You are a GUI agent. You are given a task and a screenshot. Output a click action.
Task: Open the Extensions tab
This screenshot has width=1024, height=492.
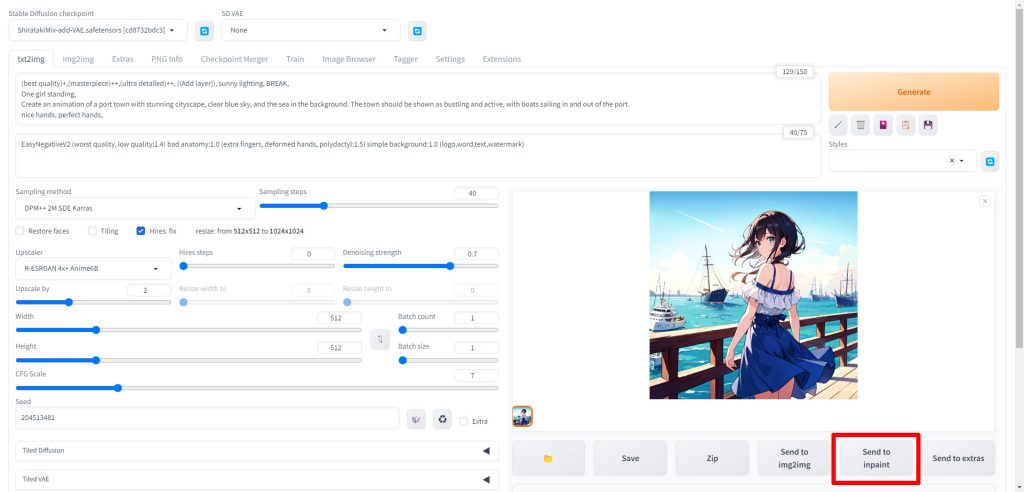(502, 59)
